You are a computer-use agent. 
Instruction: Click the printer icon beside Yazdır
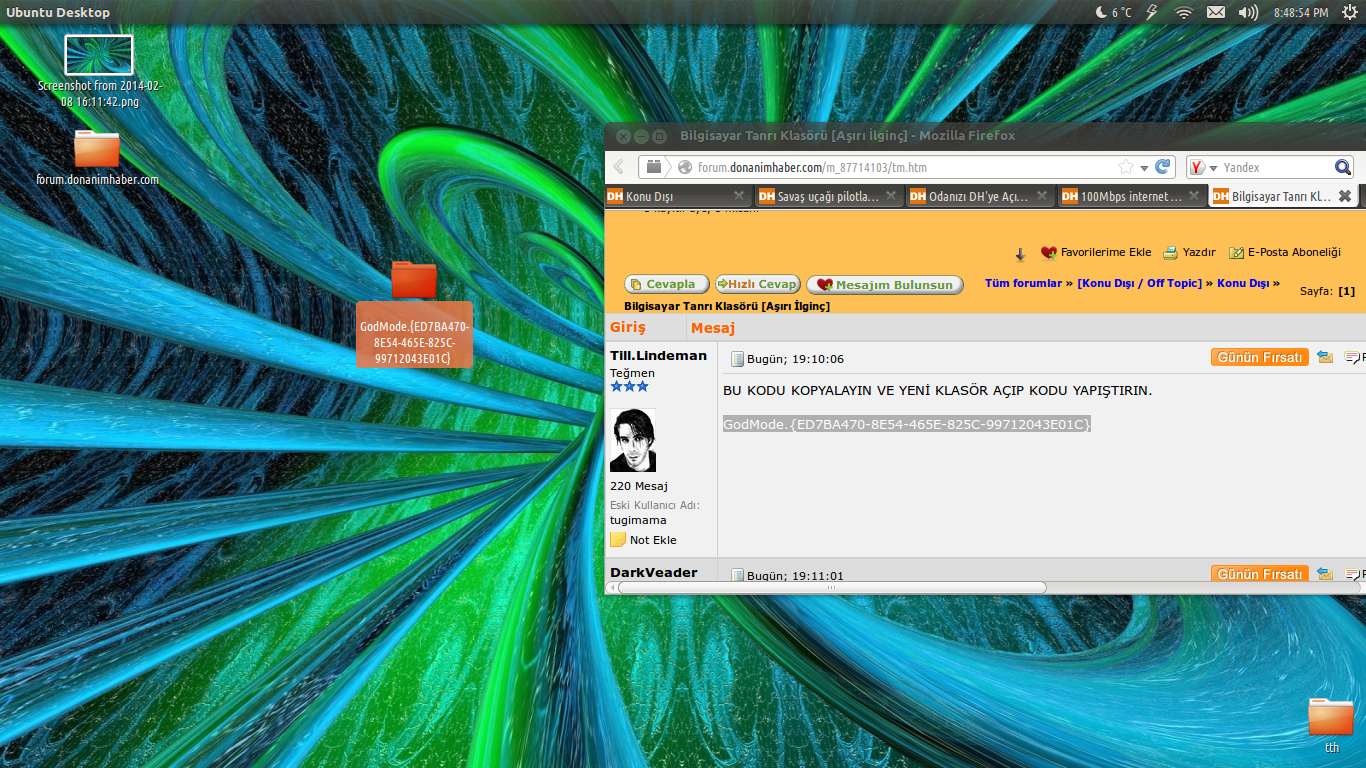click(x=1170, y=253)
